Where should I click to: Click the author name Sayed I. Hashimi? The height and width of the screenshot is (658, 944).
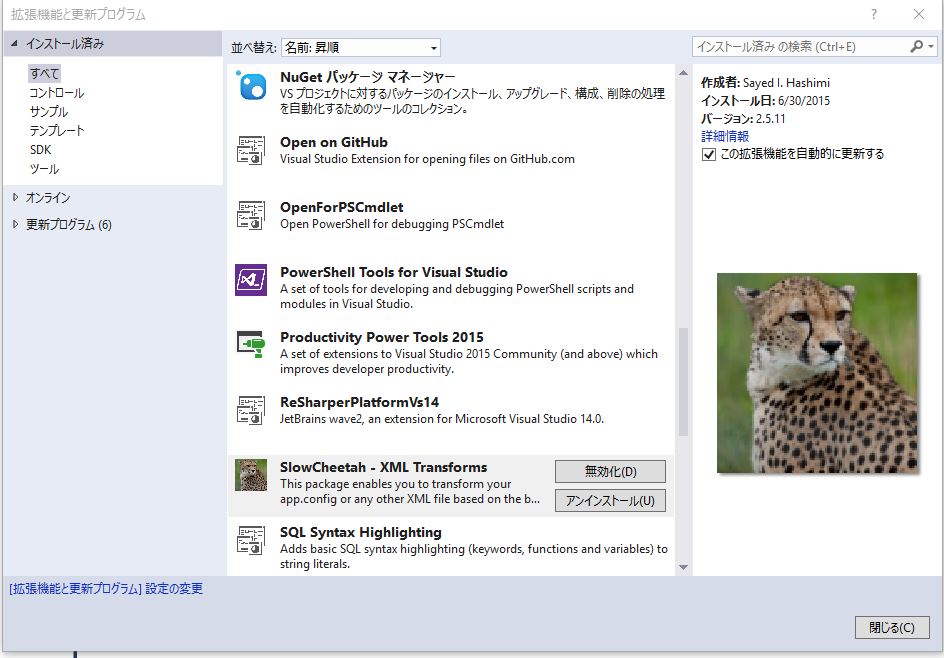[x=786, y=83]
